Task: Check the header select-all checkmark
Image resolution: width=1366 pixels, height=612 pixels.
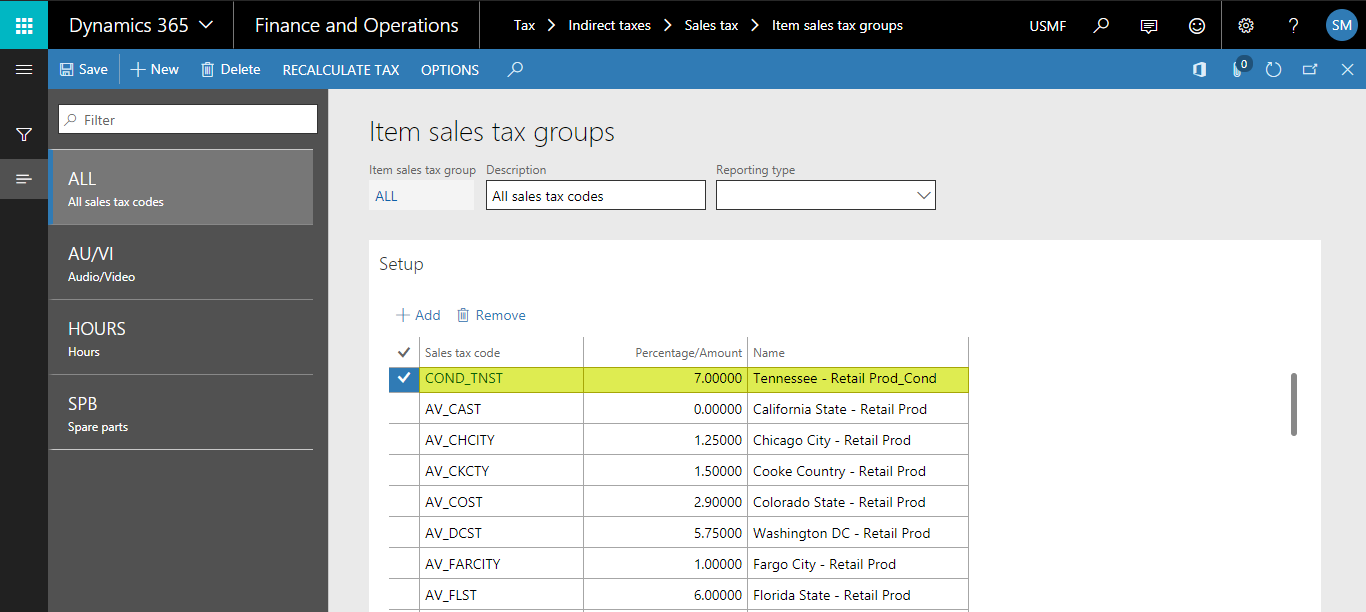Action: pos(403,351)
